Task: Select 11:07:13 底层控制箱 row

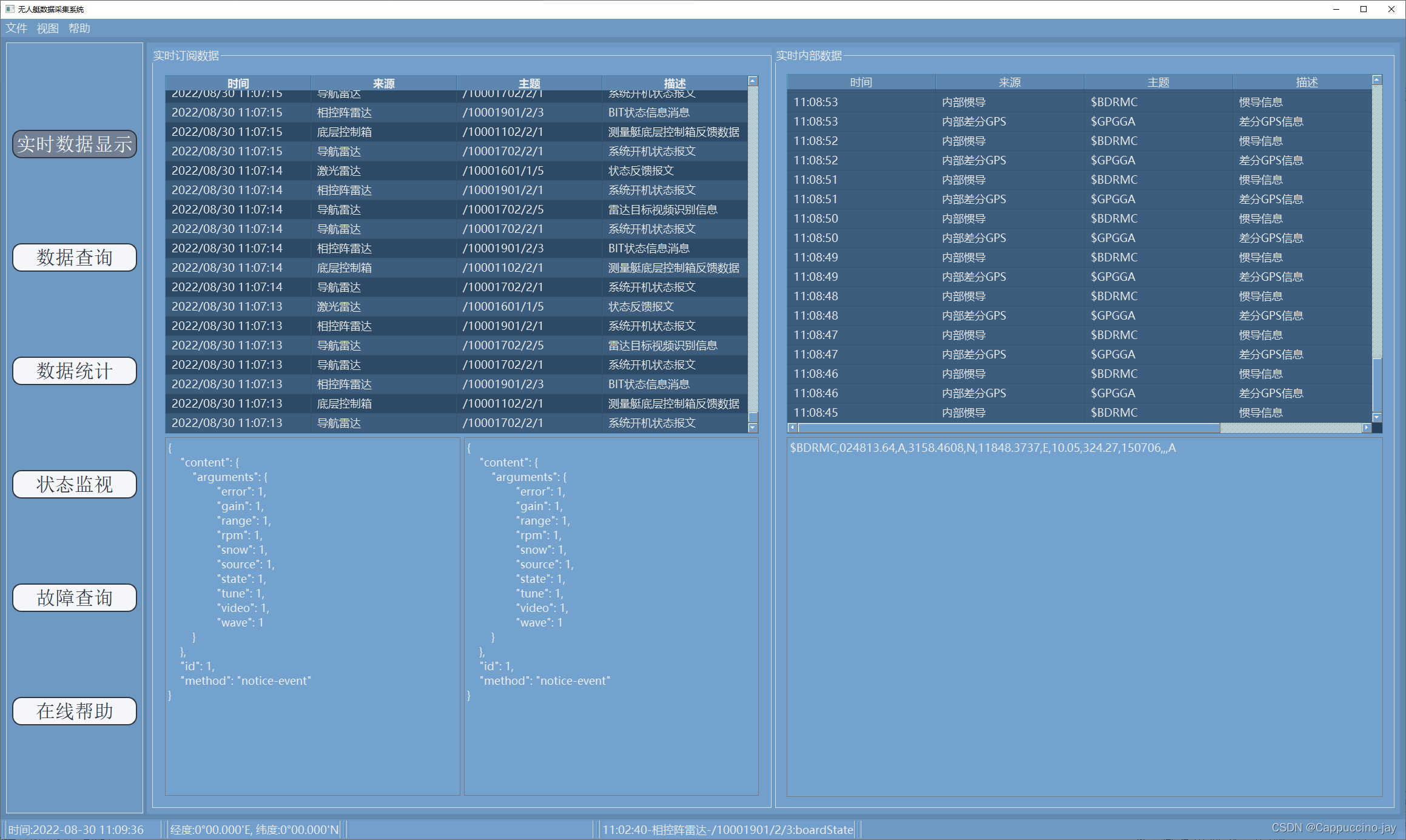Action: (x=456, y=404)
